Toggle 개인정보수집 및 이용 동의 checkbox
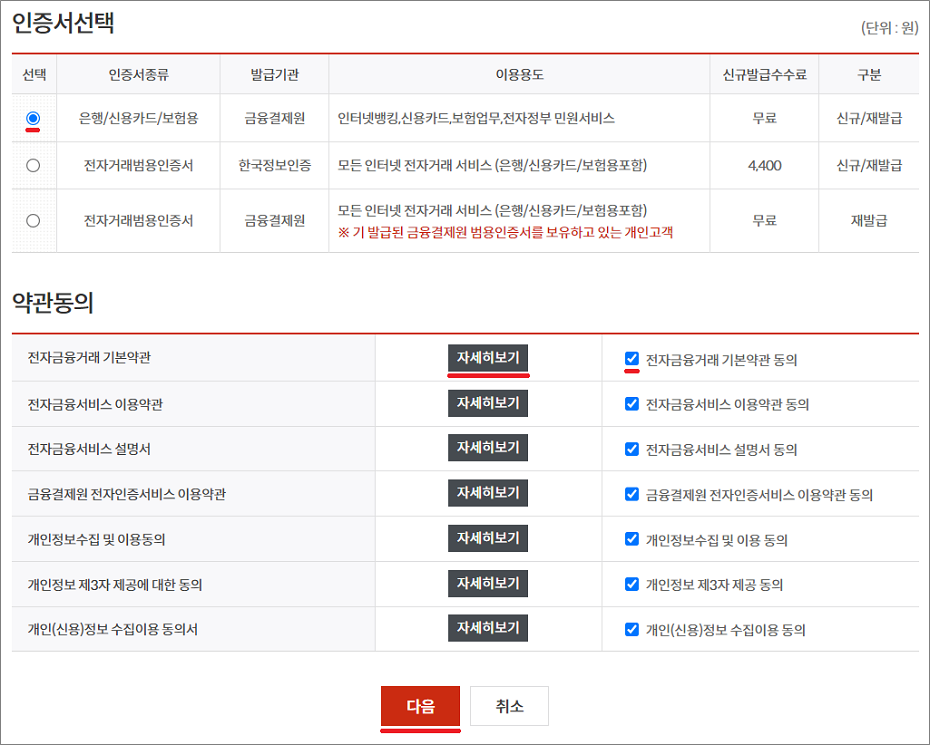The image size is (930, 745). tap(632, 539)
